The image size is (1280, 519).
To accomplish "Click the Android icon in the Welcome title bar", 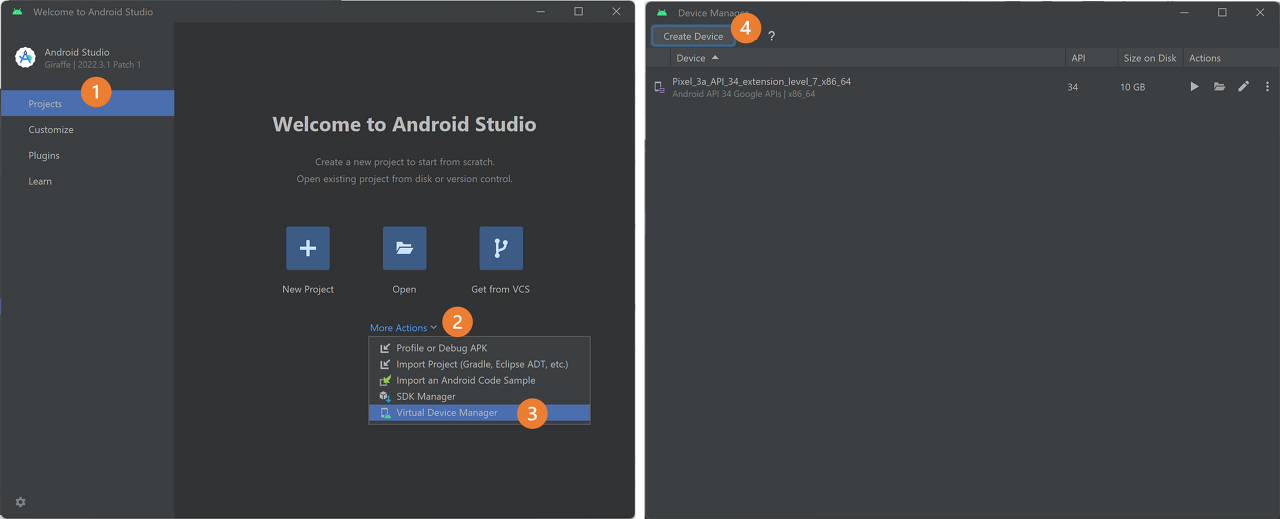I will pyautogui.click(x=17, y=12).
